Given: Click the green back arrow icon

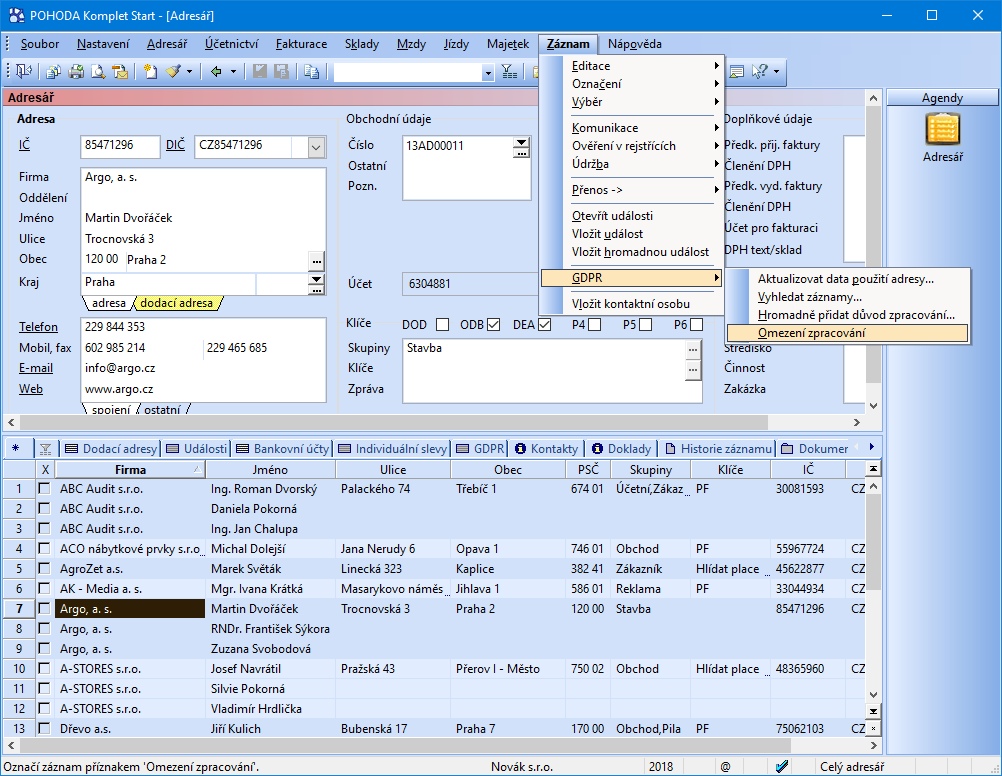Looking at the screenshot, I should coord(216,72).
